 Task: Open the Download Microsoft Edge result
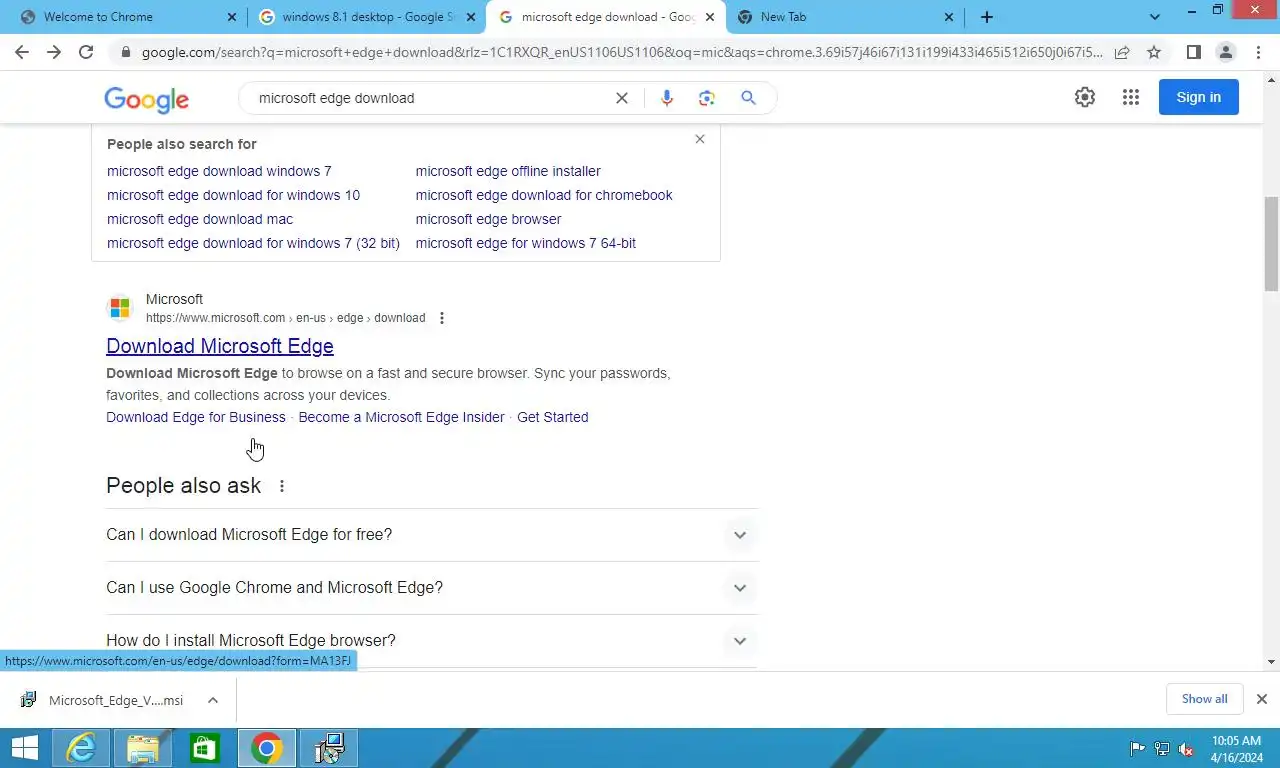(x=220, y=346)
